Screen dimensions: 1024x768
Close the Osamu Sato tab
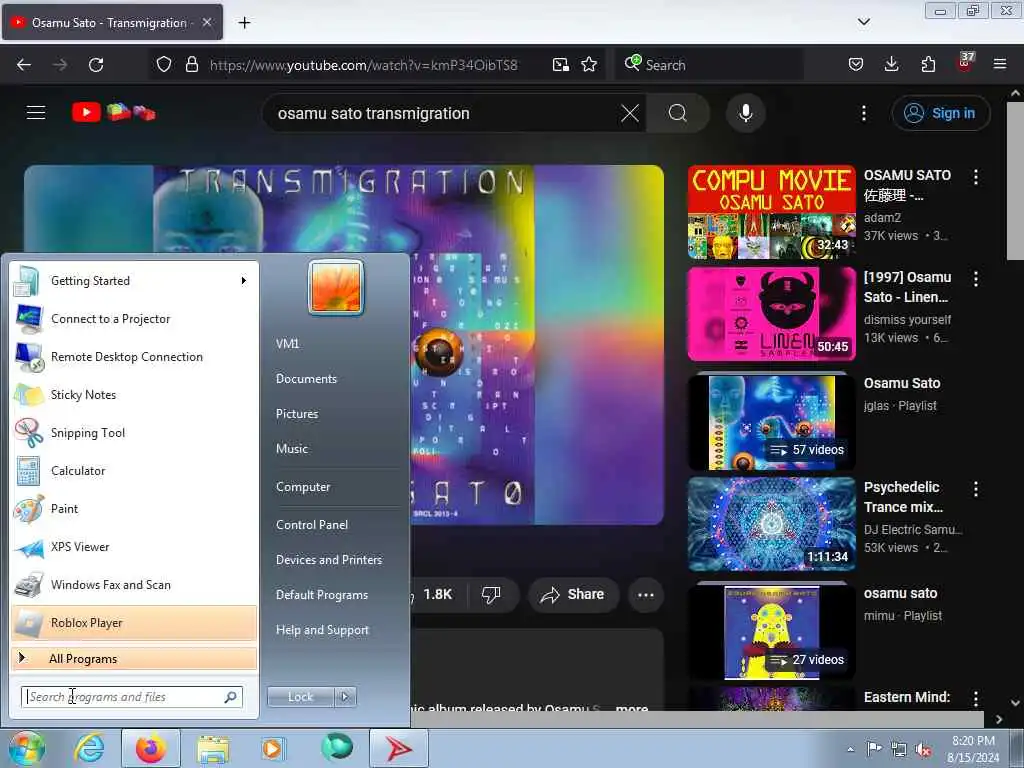click(207, 22)
